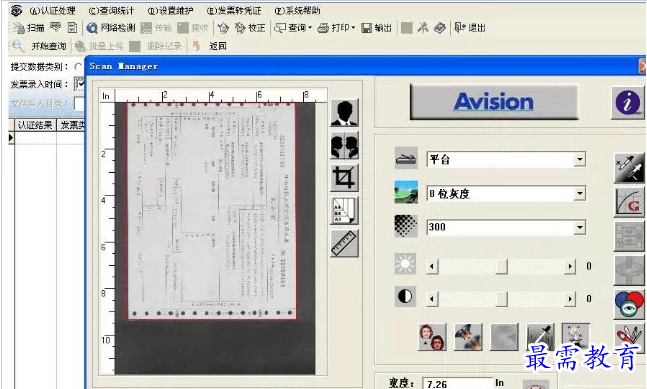Click the 开始查询 button
647x389 pixels.
click(40, 46)
